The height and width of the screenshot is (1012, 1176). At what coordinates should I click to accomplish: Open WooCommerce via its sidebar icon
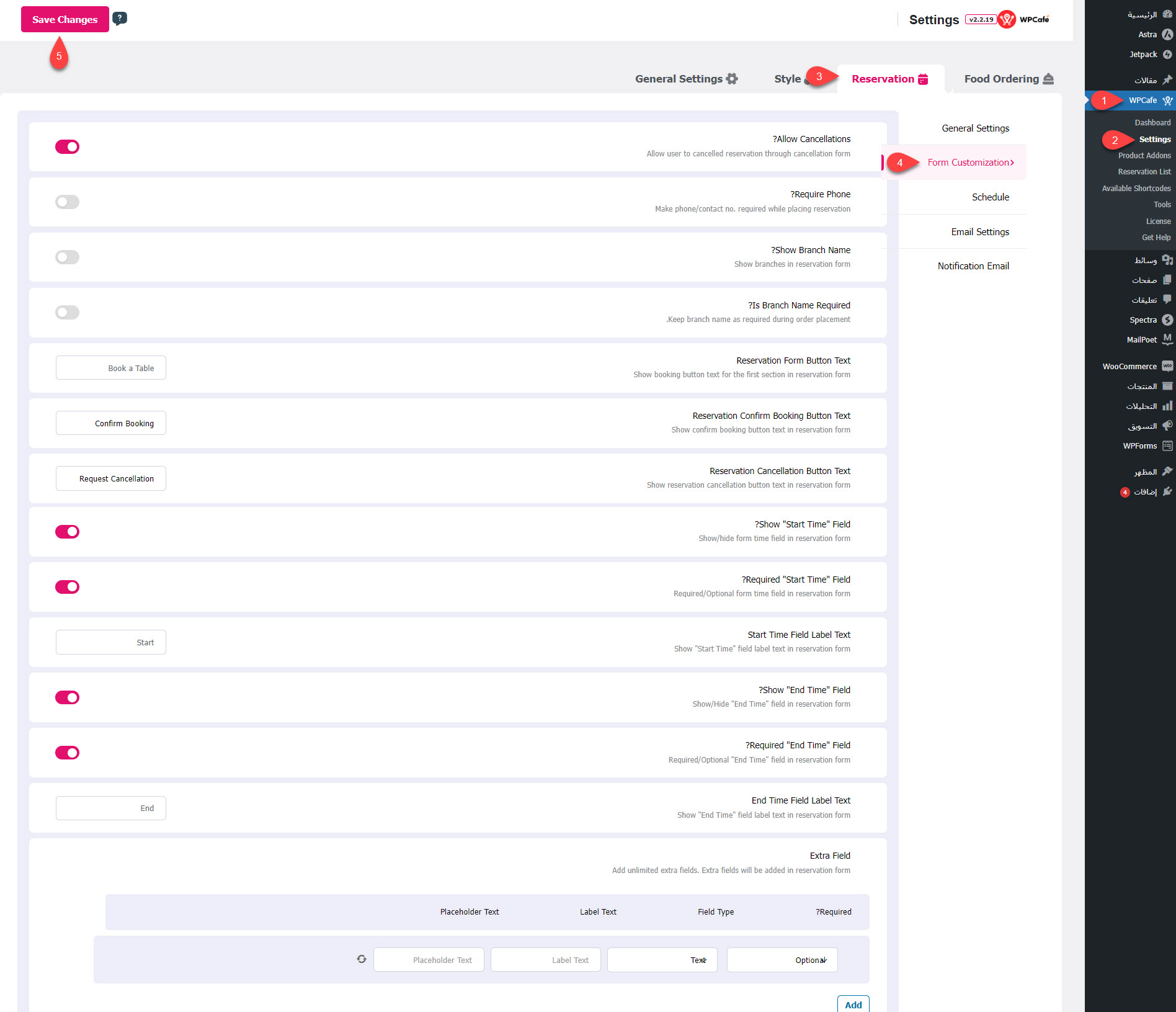1167,366
